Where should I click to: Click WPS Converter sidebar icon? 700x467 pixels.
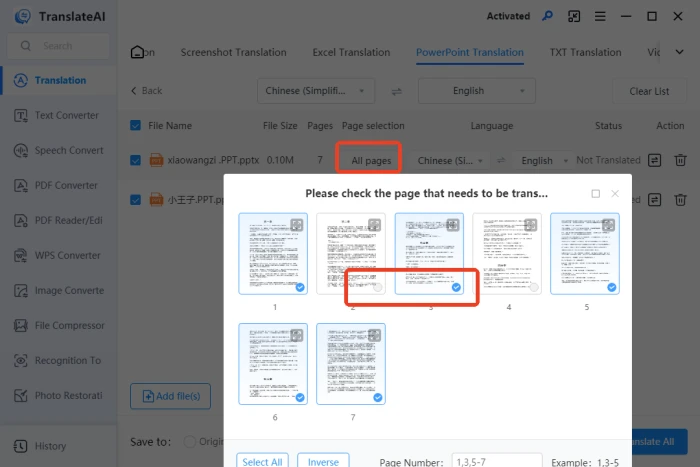pos(21,255)
